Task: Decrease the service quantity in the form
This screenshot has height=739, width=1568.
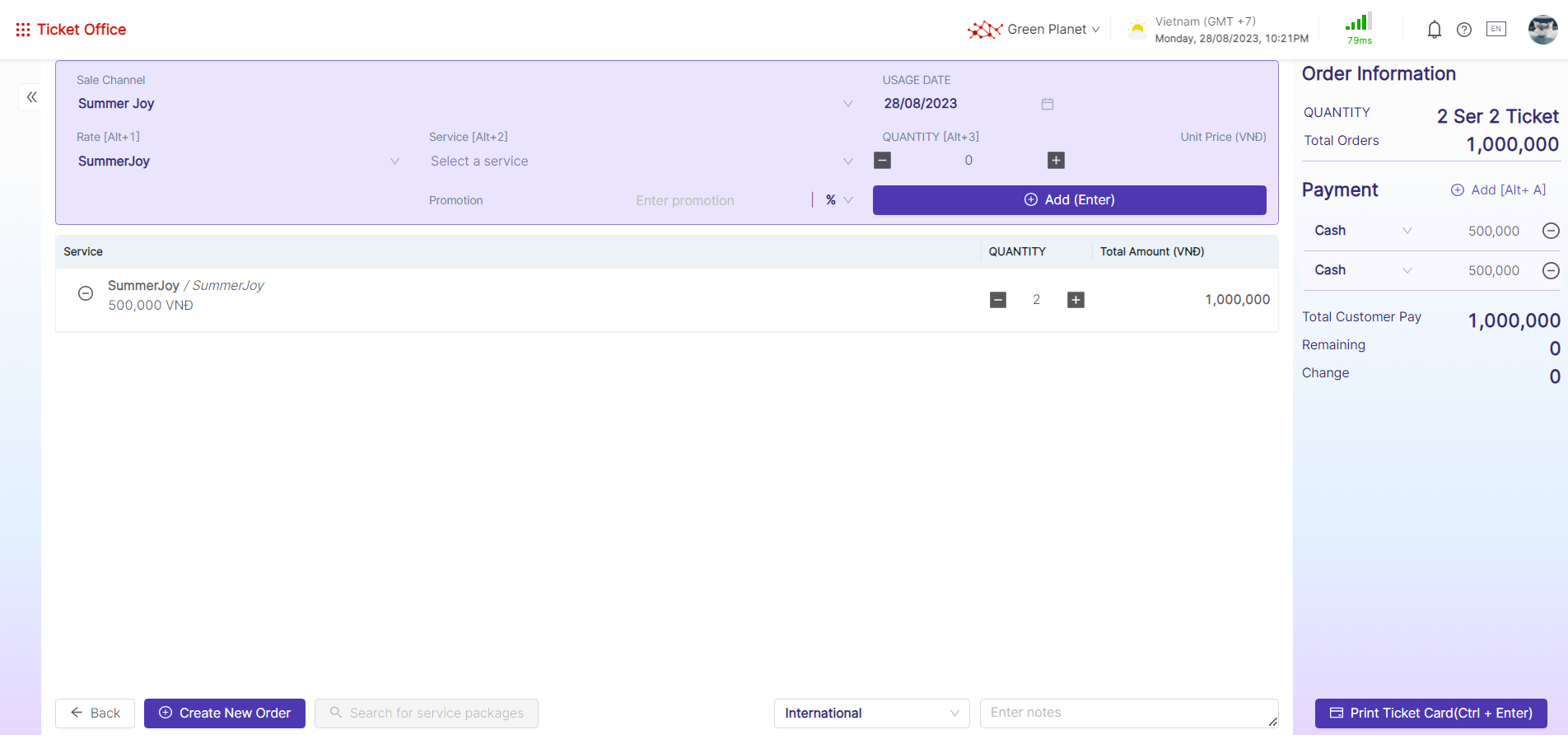Action: (883, 161)
